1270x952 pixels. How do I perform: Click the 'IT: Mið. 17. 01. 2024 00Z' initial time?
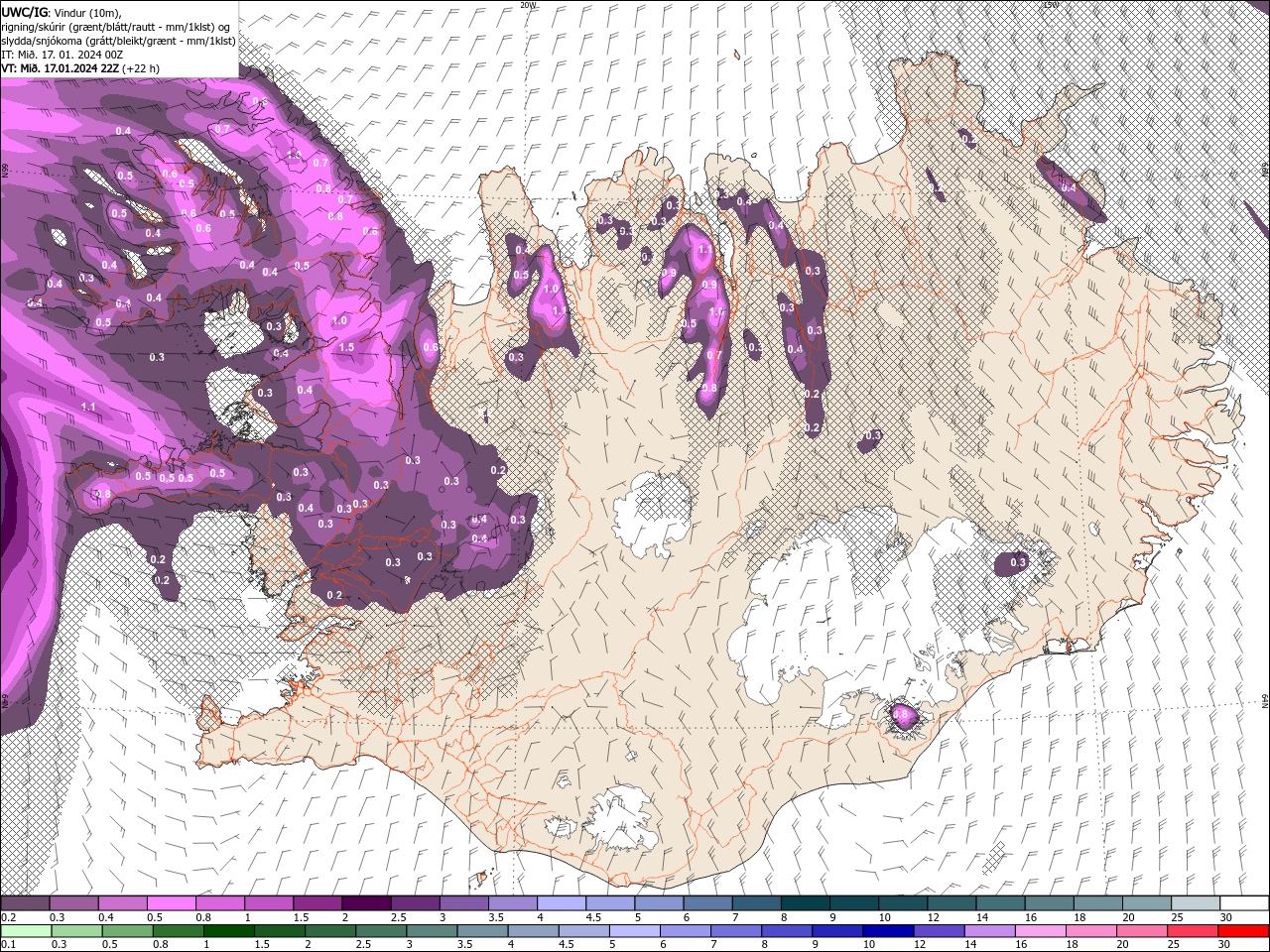coord(63,55)
